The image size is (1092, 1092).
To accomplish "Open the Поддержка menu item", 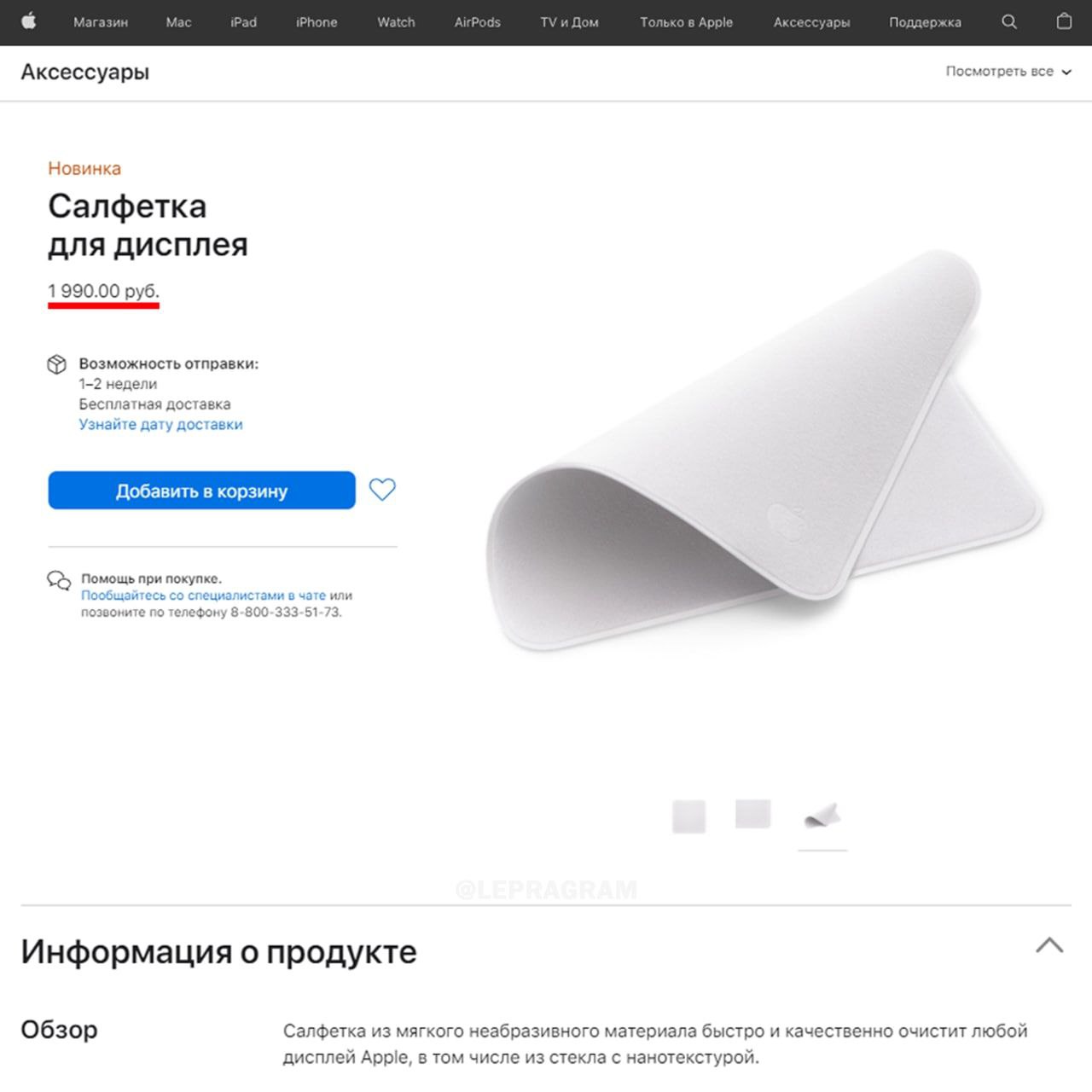I will pyautogui.click(x=925, y=22).
